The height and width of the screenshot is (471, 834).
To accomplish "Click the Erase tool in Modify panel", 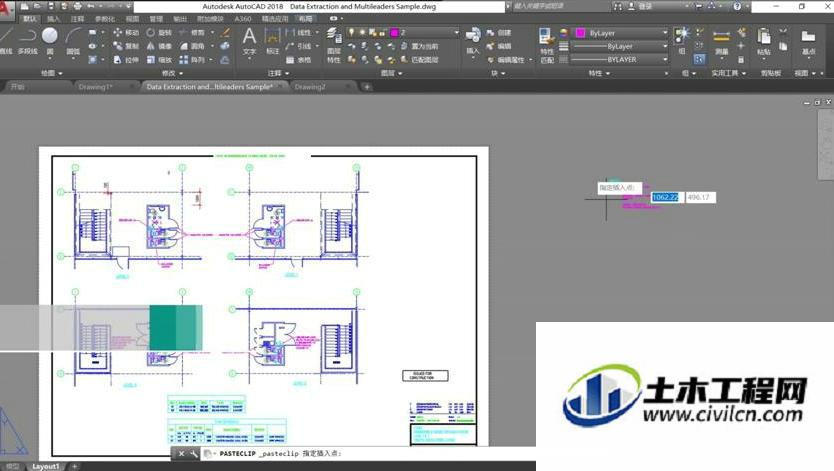I will (x=225, y=32).
